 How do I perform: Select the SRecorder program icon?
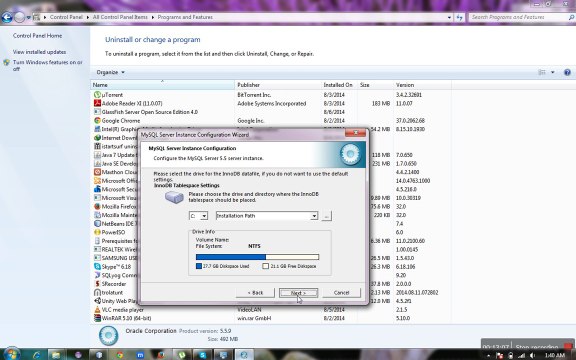click(x=97, y=284)
